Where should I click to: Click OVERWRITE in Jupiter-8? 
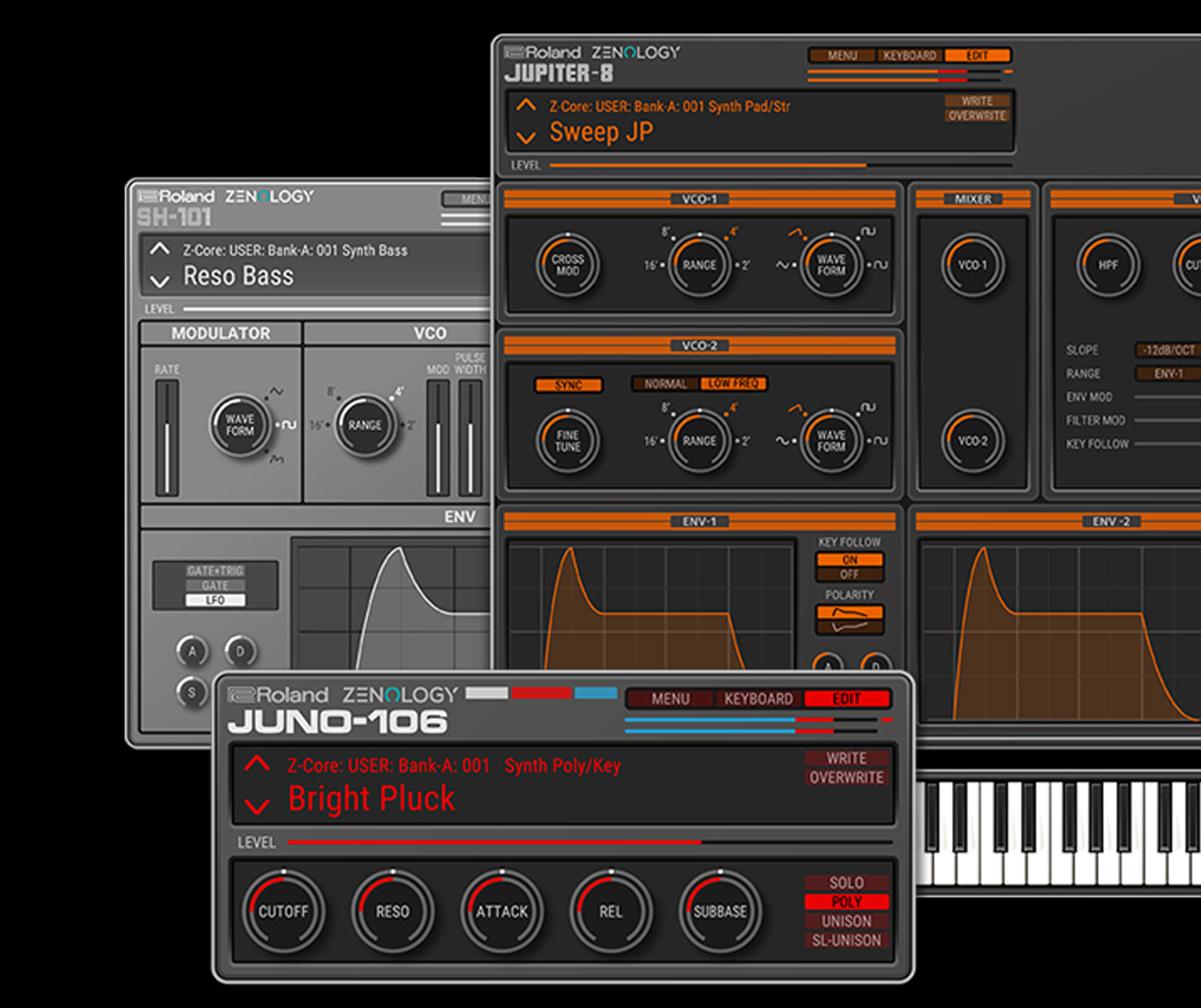coord(977,116)
